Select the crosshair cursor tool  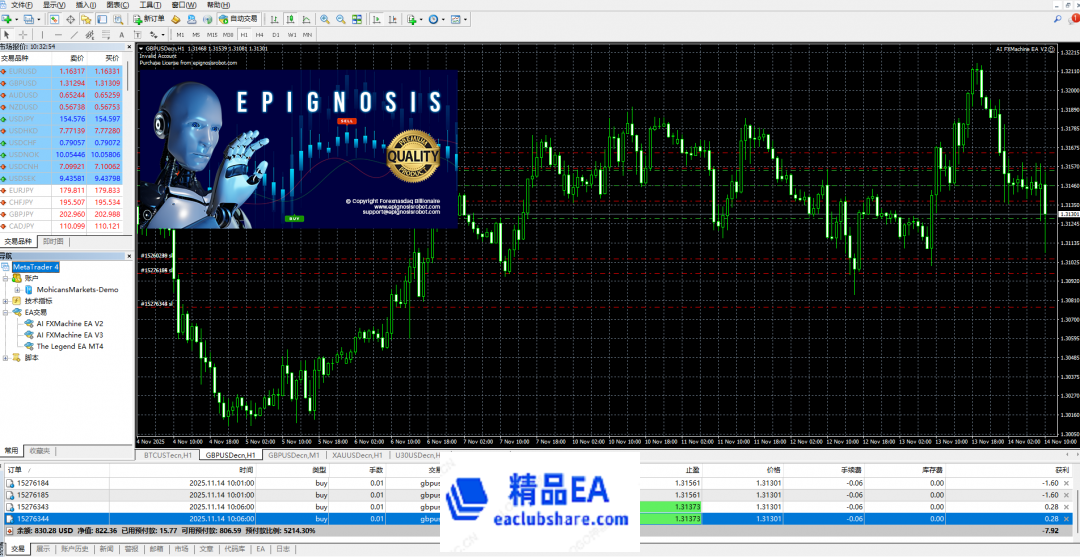[23, 34]
